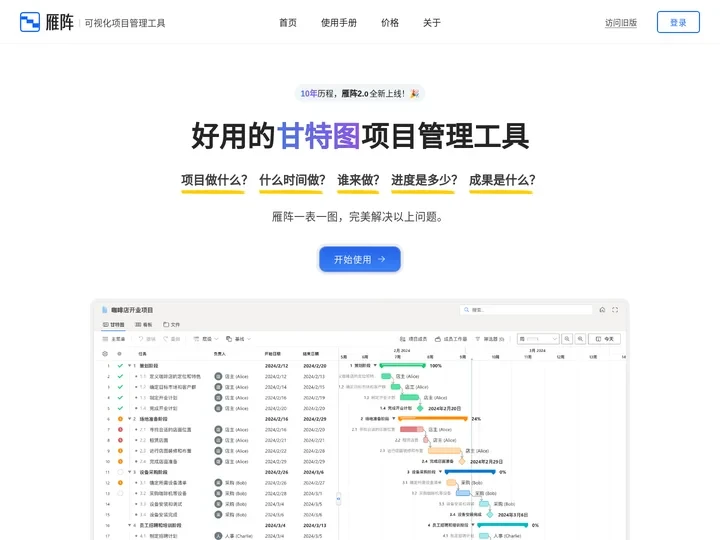Click orange status icon on row 6
Image resolution: width=720 pixels, height=540 pixels.
[120, 419]
